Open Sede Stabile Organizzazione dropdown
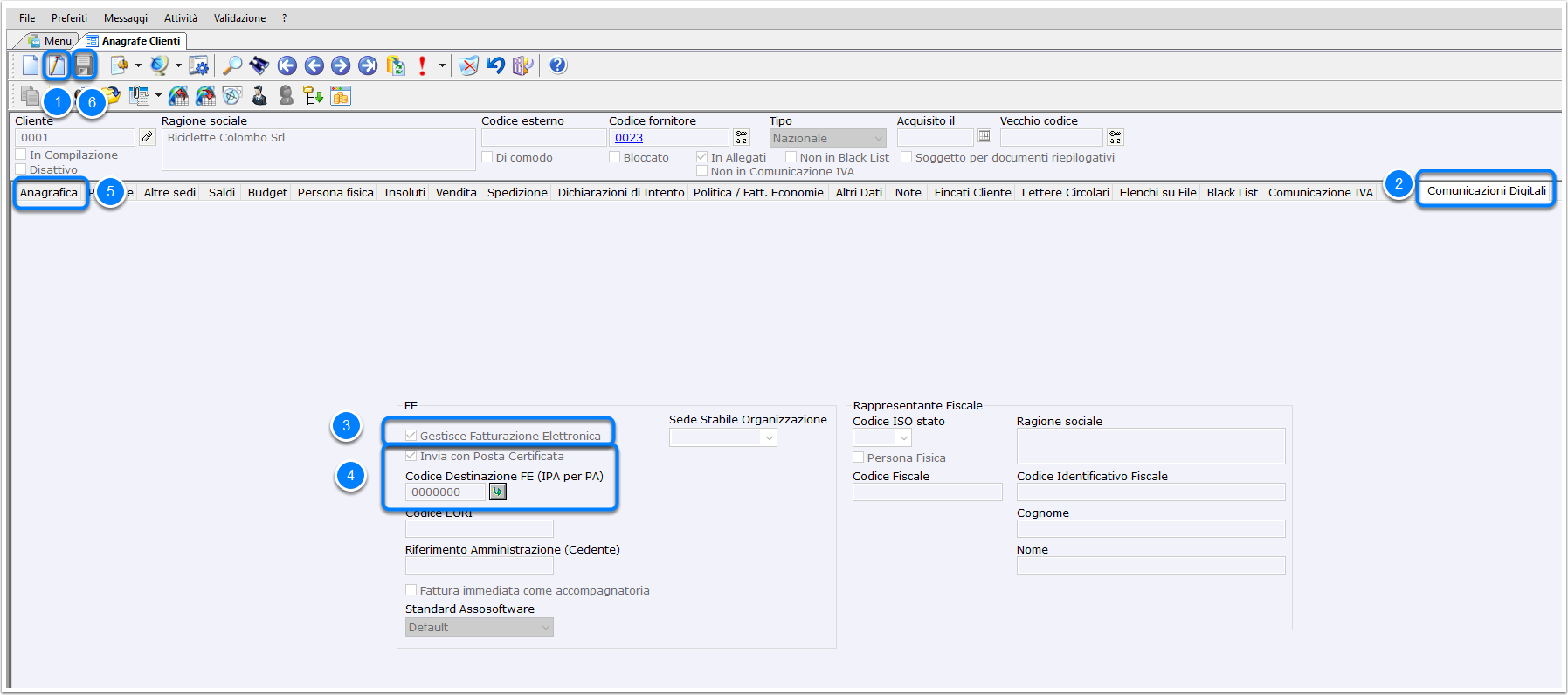This screenshot has height=695, width=1568. (722, 437)
